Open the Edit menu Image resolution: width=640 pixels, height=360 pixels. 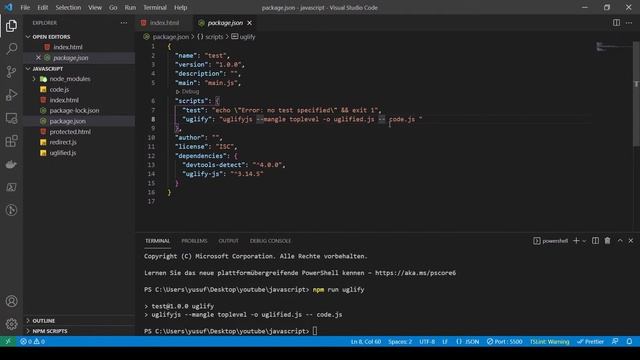click(42, 7)
